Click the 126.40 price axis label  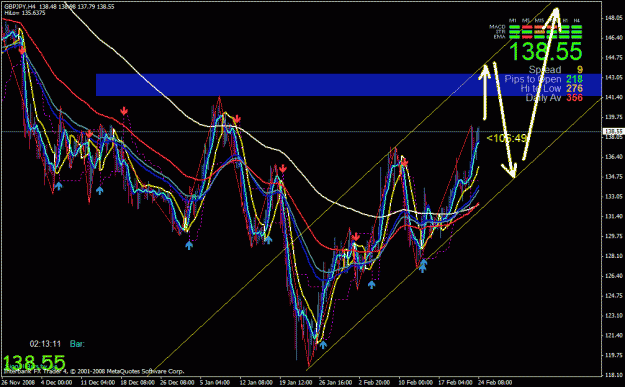(614, 275)
